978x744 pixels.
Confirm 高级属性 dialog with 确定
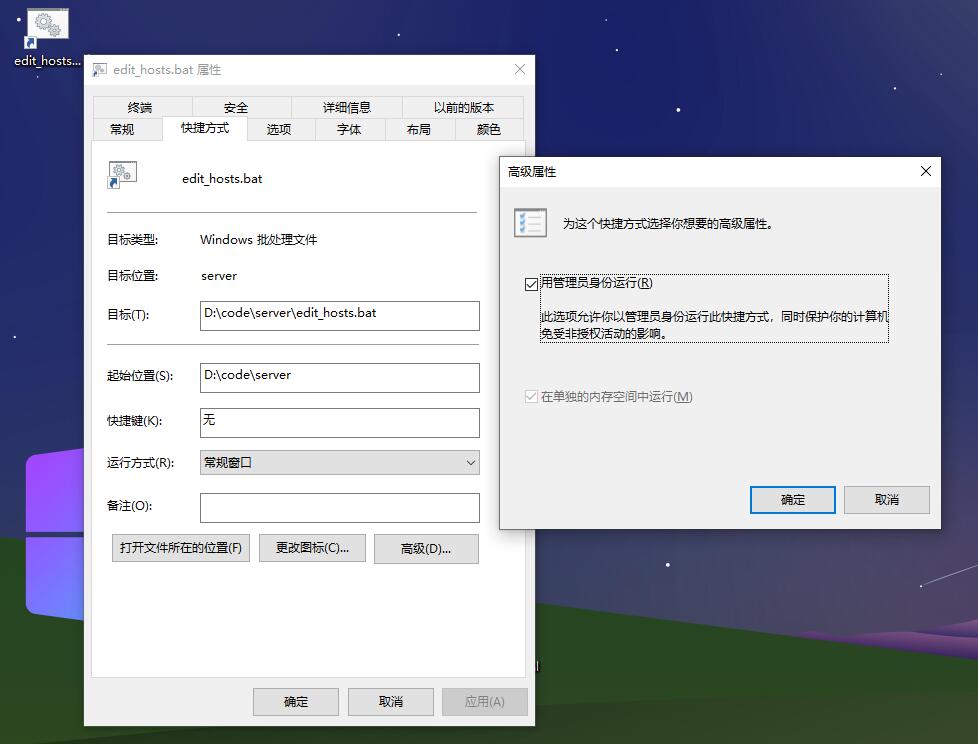[x=793, y=500]
